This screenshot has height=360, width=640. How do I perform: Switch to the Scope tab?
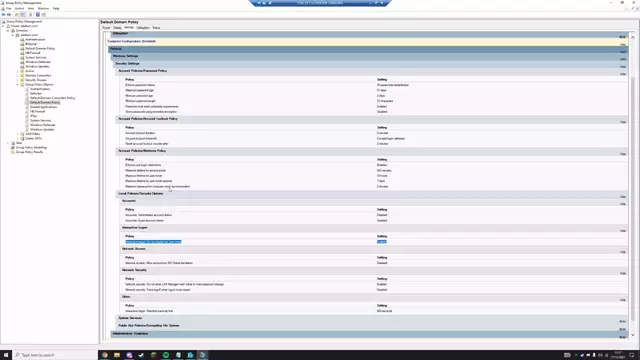click(107, 28)
